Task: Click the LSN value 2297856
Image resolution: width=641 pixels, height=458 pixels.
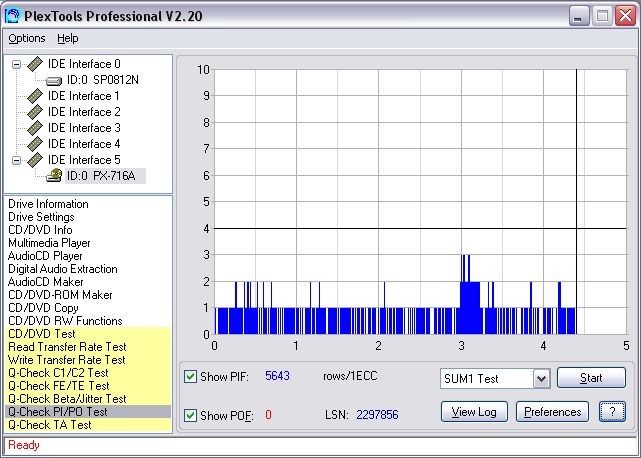Action: pyautogui.click(x=377, y=415)
